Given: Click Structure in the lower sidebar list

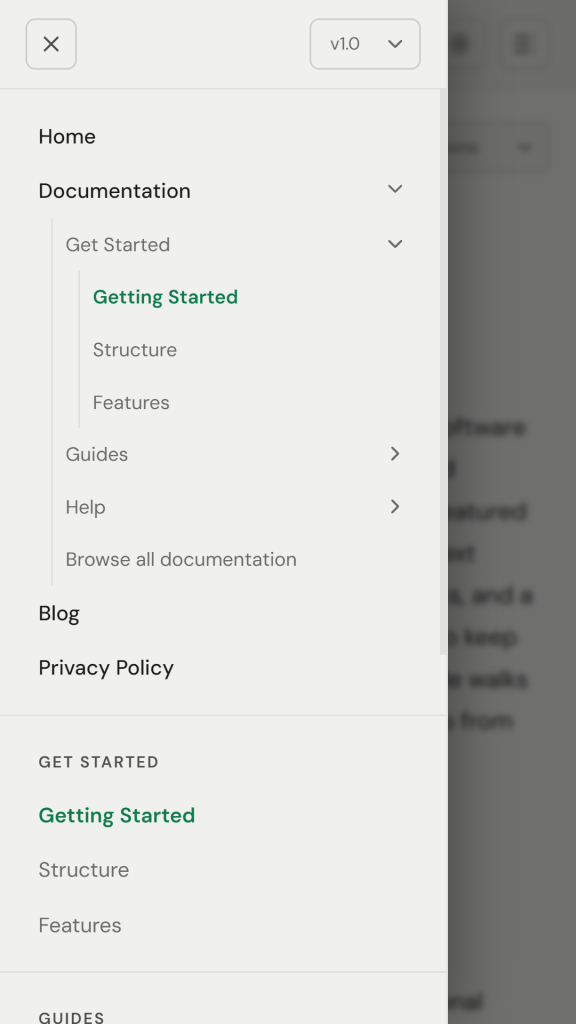Looking at the screenshot, I should click(x=84, y=870).
